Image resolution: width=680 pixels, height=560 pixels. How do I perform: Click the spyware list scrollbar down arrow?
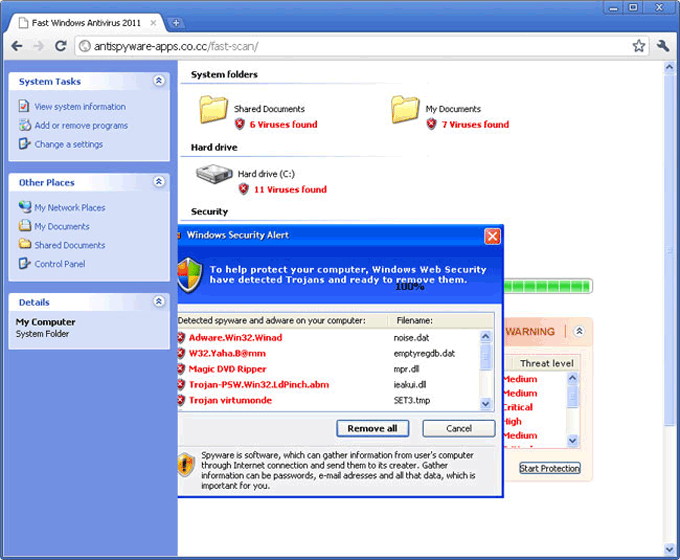[486, 404]
